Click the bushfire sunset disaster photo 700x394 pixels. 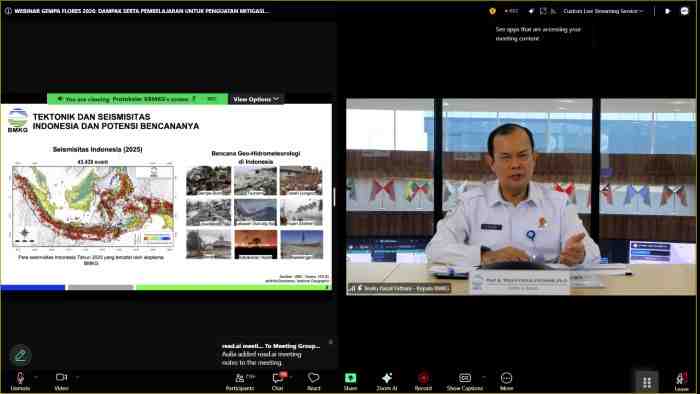click(x=256, y=244)
